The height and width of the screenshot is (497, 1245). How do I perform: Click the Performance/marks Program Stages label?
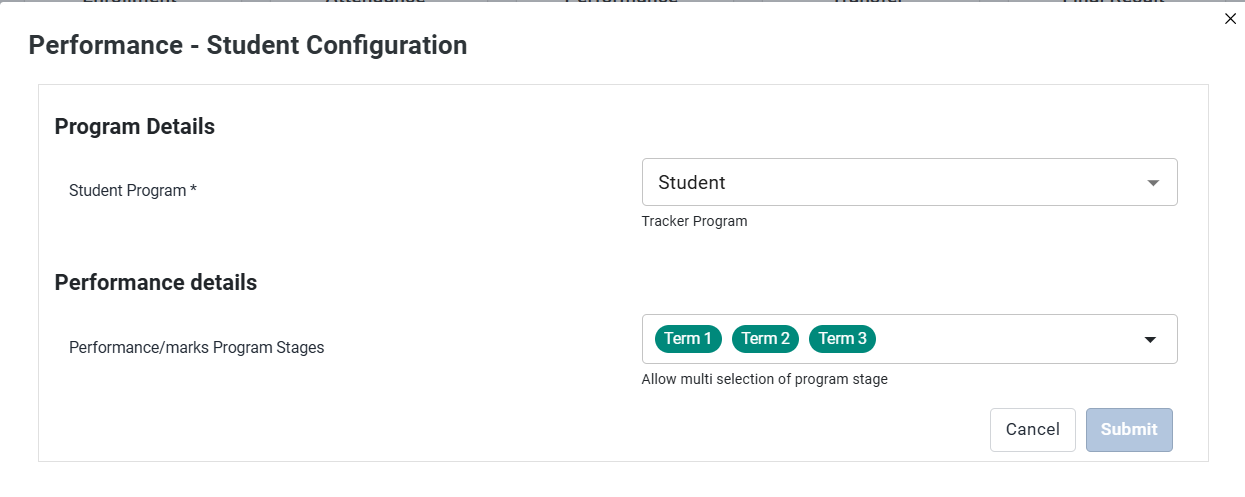coord(197,348)
